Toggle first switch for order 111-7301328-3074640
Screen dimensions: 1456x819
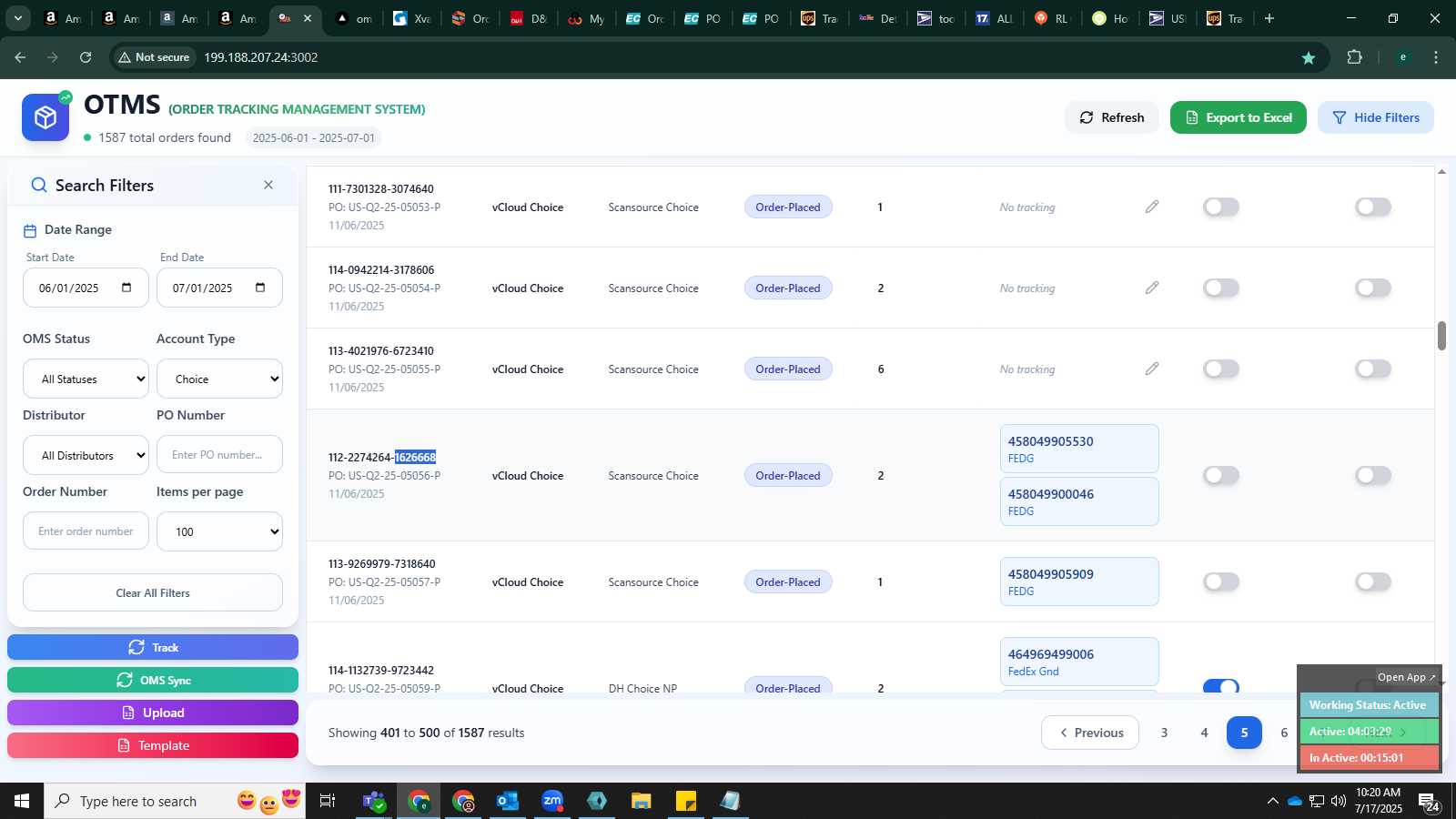1221,207
